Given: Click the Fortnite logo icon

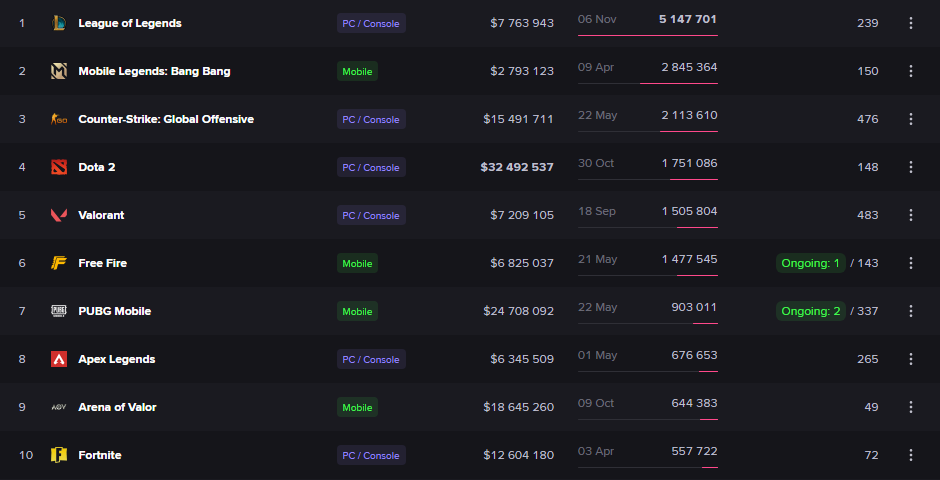Looking at the screenshot, I should pos(59,455).
